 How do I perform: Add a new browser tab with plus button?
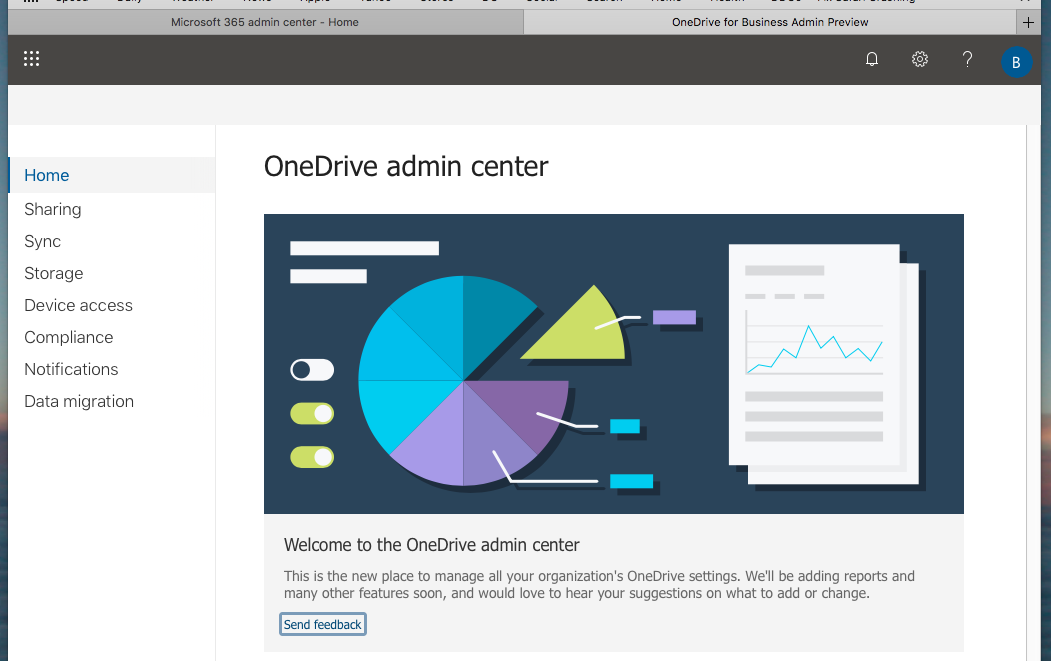1028,22
